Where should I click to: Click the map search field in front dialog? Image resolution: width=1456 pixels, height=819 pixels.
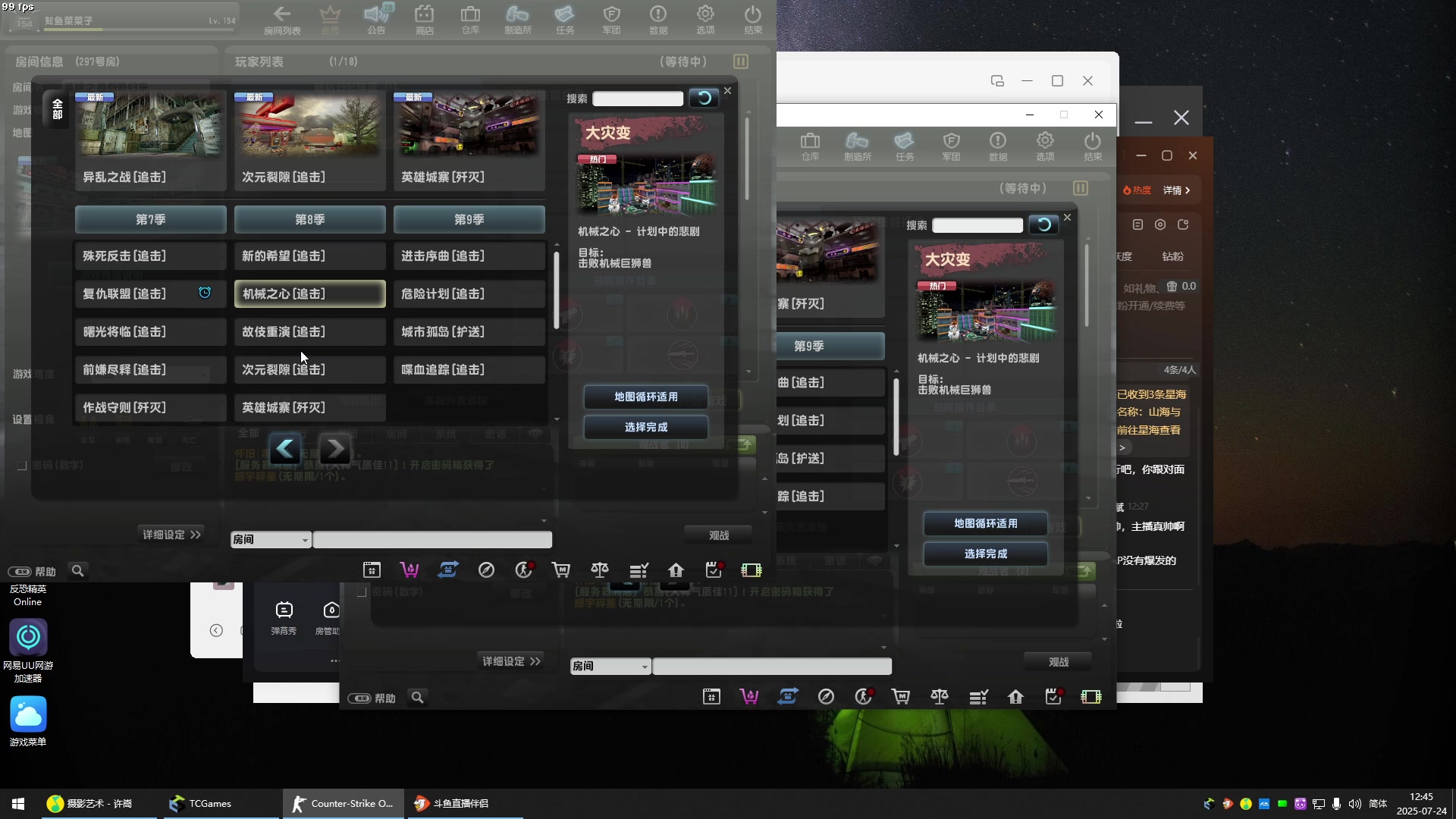[x=638, y=99]
